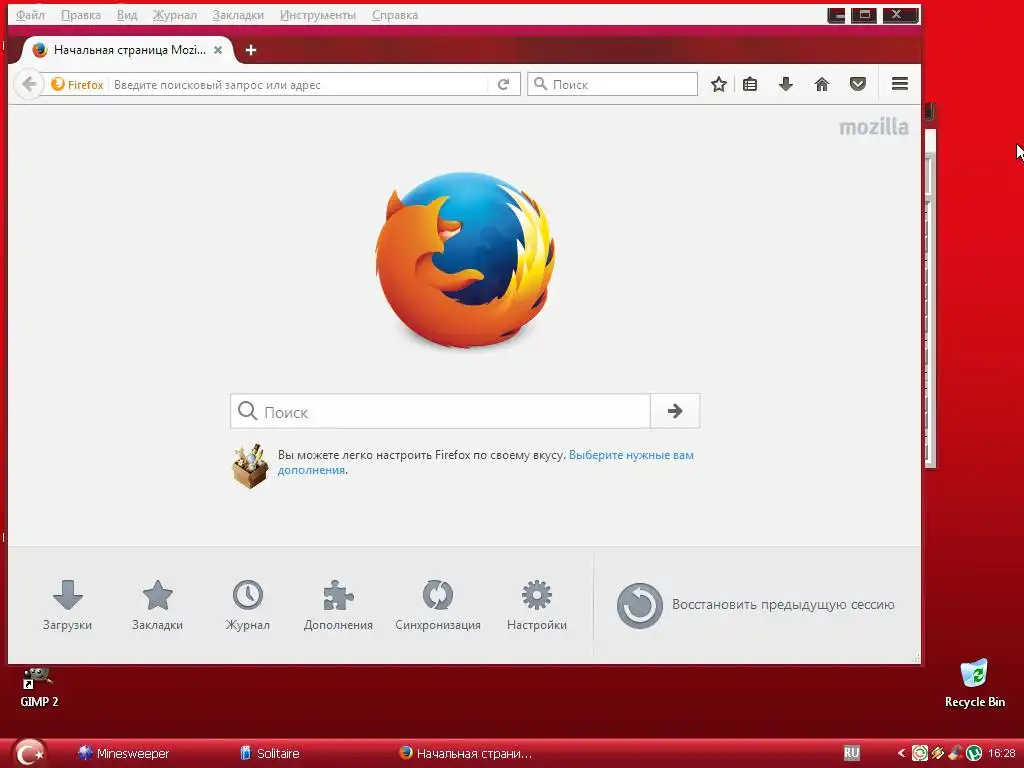Open Дополнения shortcut on start page
The height and width of the screenshot is (768, 1024).
(338, 605)
